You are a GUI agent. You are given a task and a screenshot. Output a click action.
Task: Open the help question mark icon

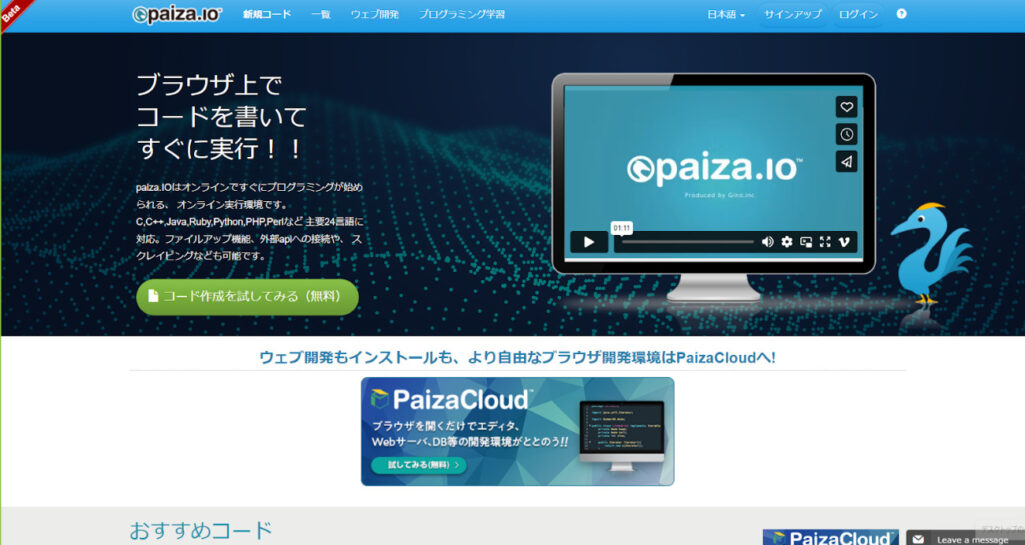[901, 14]
